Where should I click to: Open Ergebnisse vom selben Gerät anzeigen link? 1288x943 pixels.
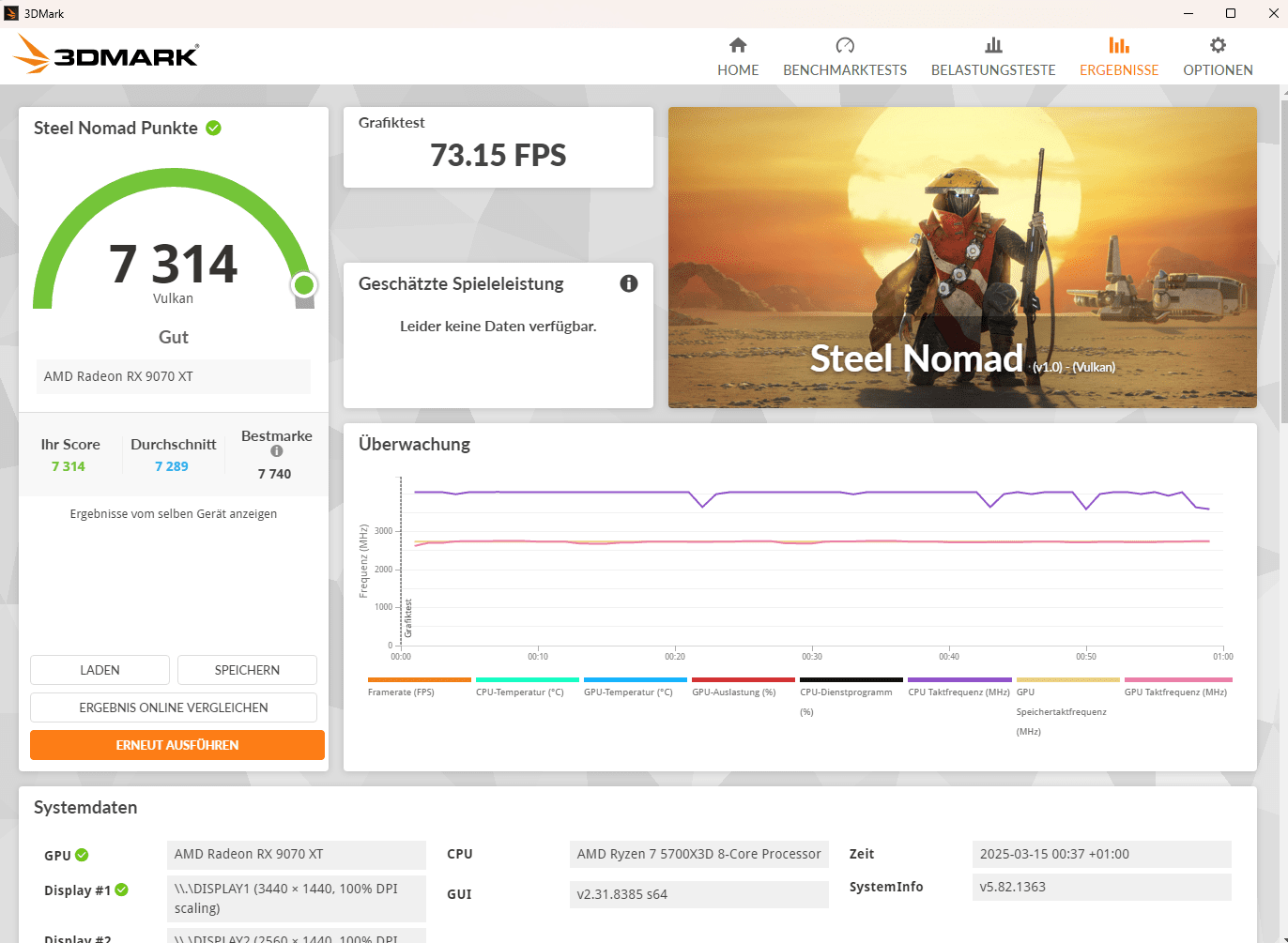click(x=174, y=514)
